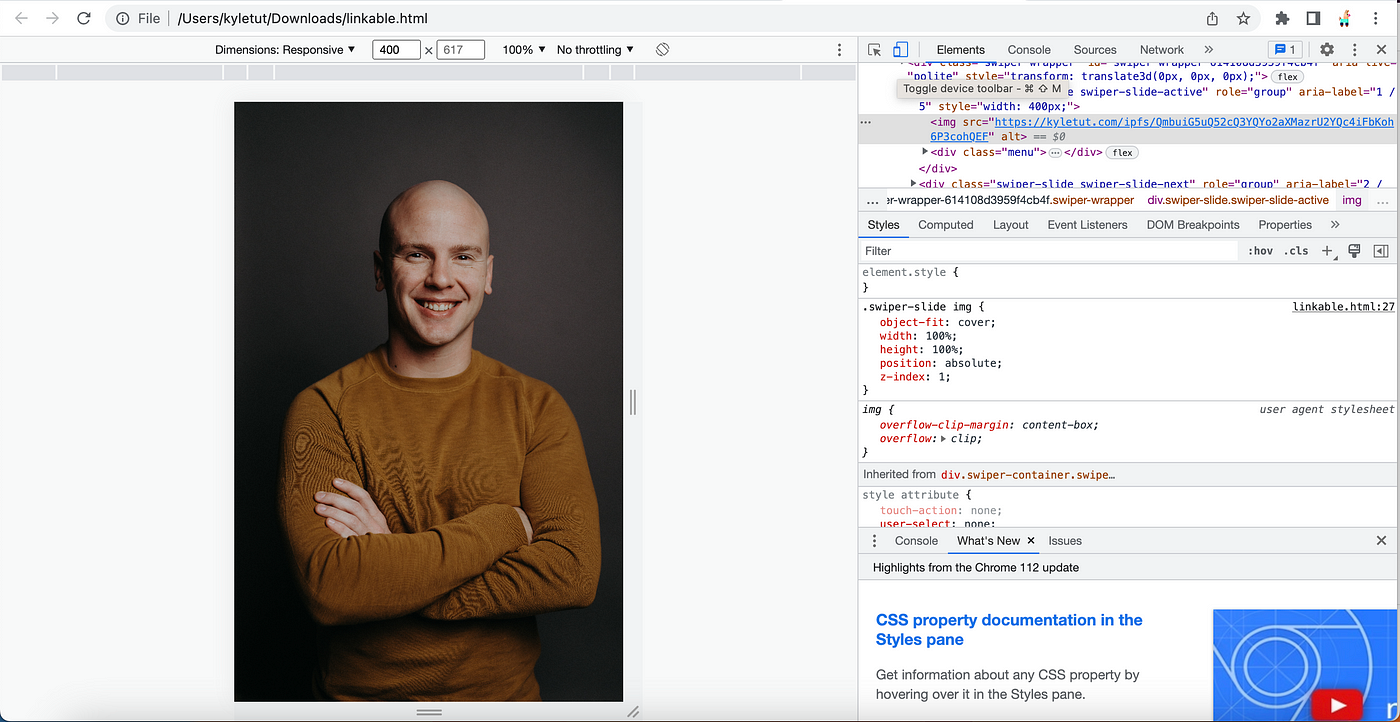View site information icon next to File
This screenshot has width=1400, height=722.
pyautogui.click(x=122, y=18)
